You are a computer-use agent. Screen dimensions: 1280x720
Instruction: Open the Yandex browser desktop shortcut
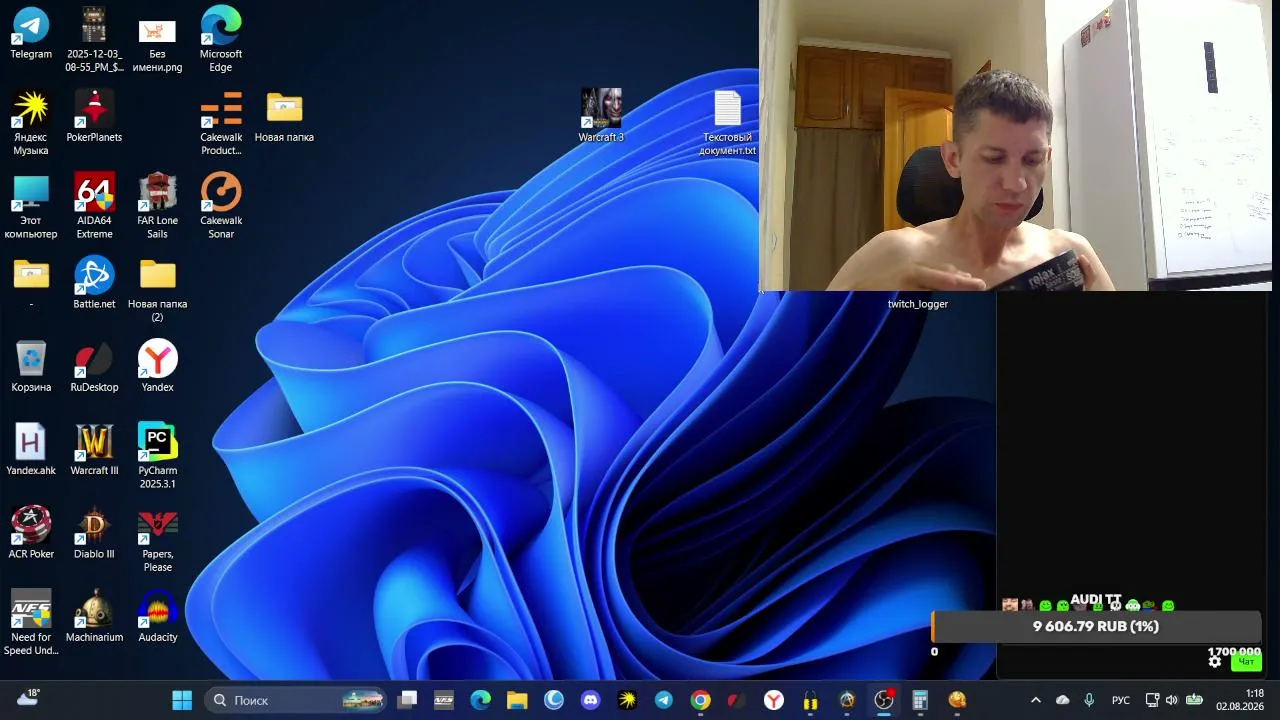pyautogui.click(x=157, y=366)
